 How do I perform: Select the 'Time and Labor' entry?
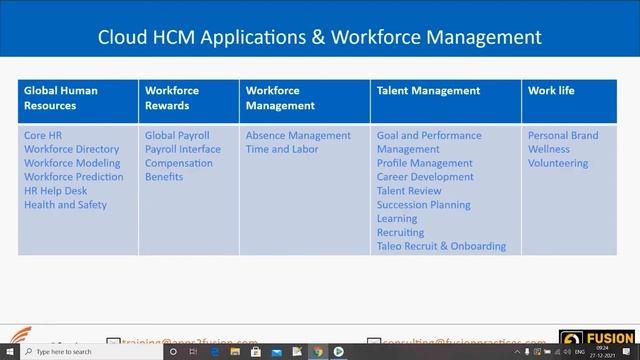click(x=282, y=149)
